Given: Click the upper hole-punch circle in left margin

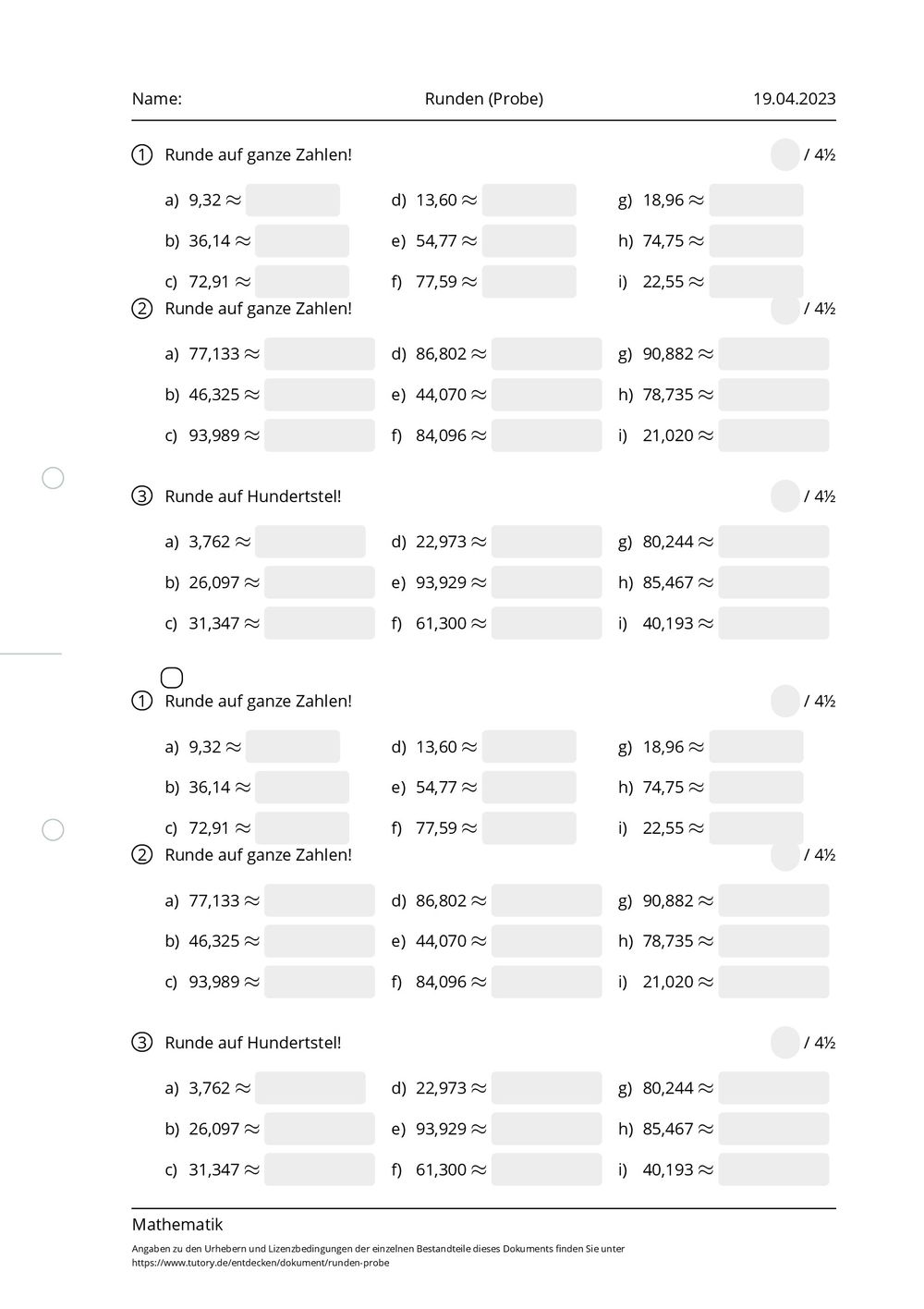Looking at the screenshot, I should coord(54,478).
